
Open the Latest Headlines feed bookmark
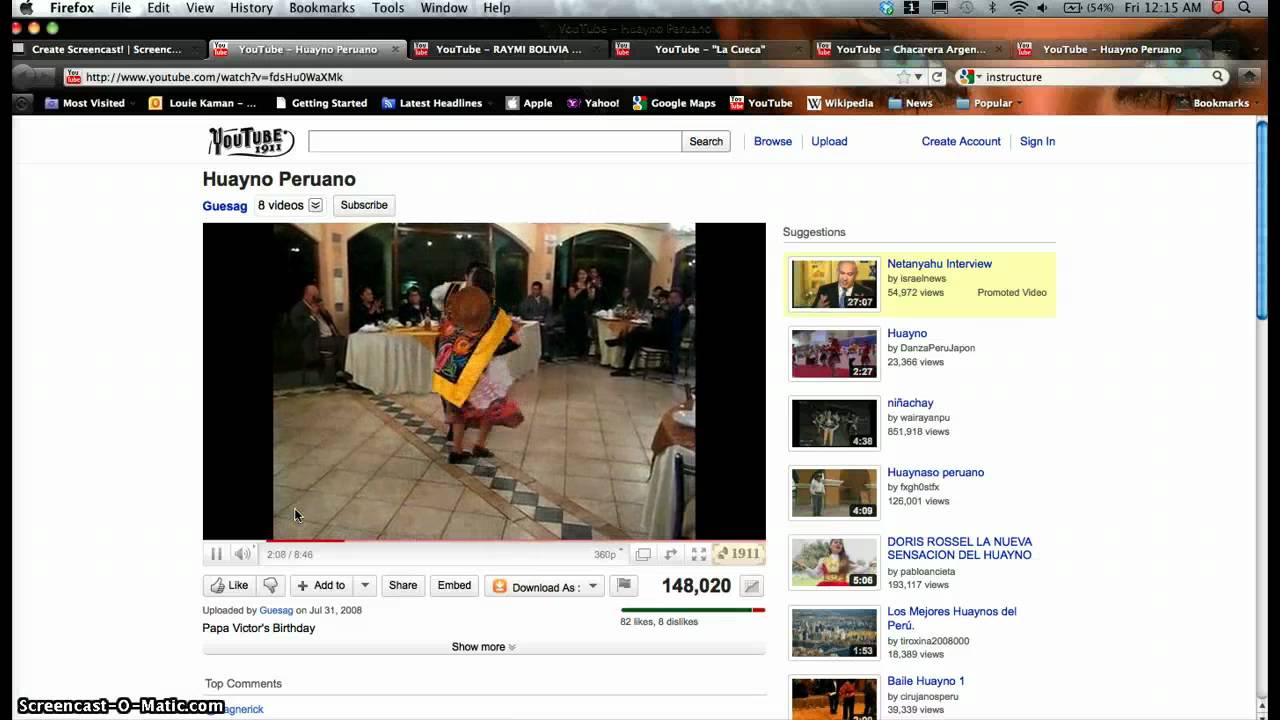[x=432, y=103]
